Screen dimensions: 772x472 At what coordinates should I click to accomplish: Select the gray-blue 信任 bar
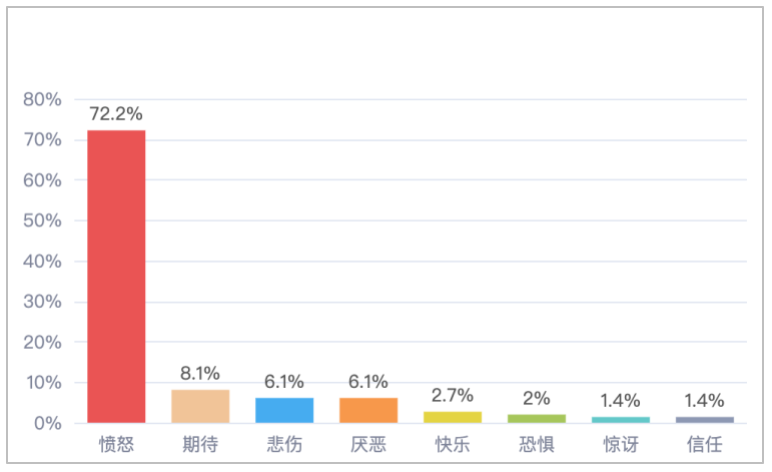coord(704,419)
